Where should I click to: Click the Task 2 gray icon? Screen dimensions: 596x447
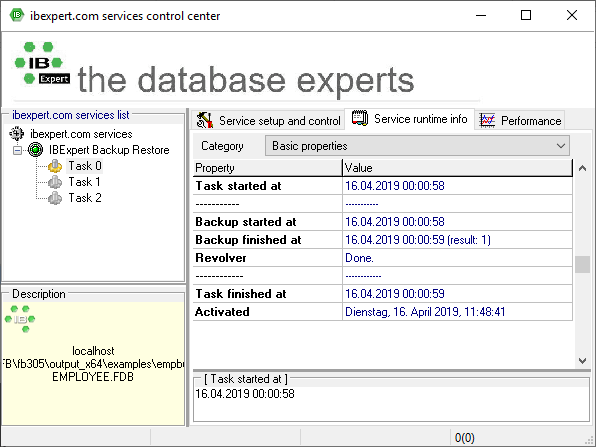(55, 198)
